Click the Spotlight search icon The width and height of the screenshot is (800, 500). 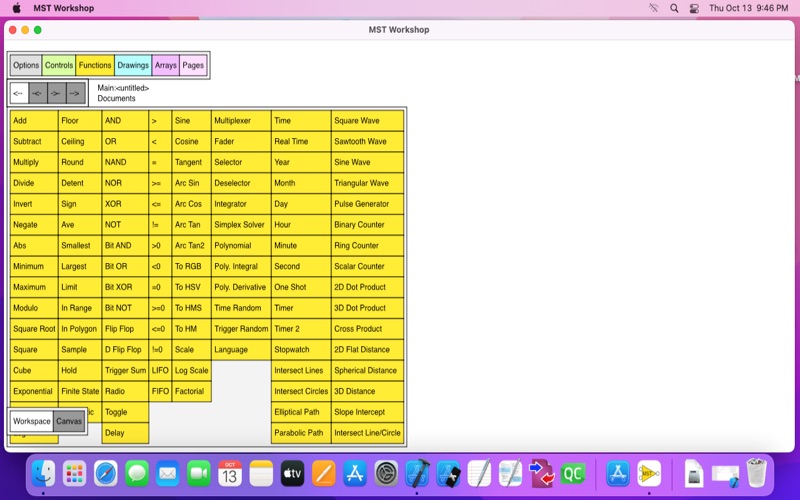(x=674, y=8)
